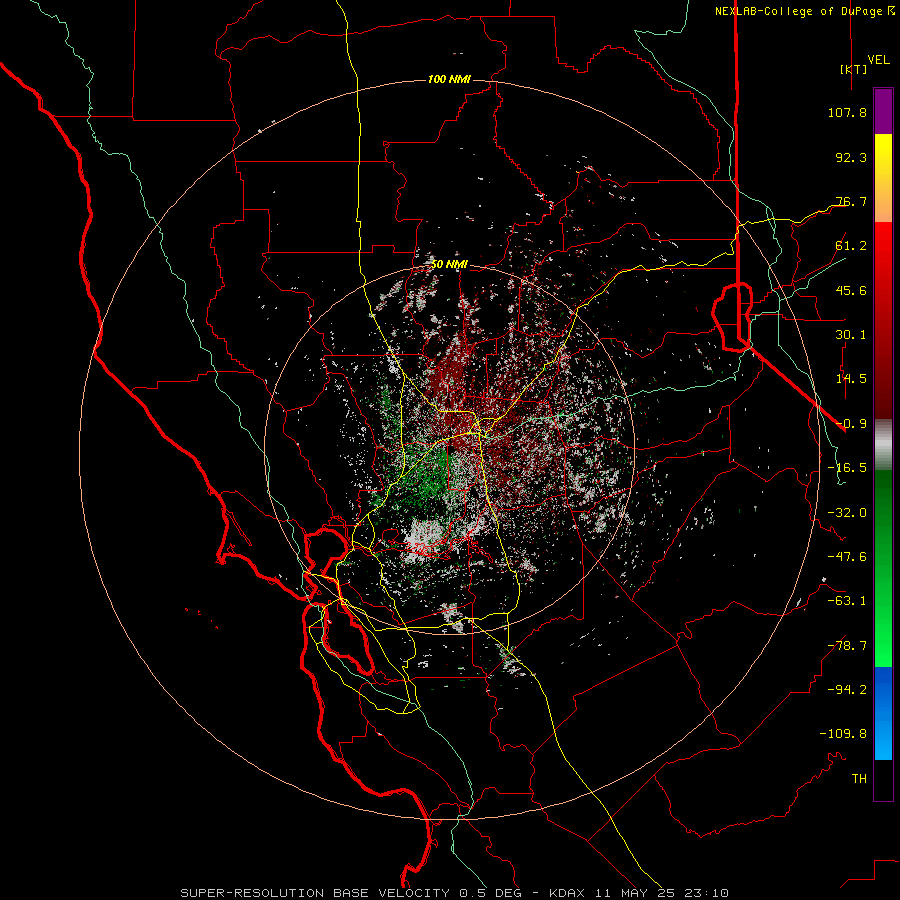Click the 45.6 velocity scale value

(851, 290)
